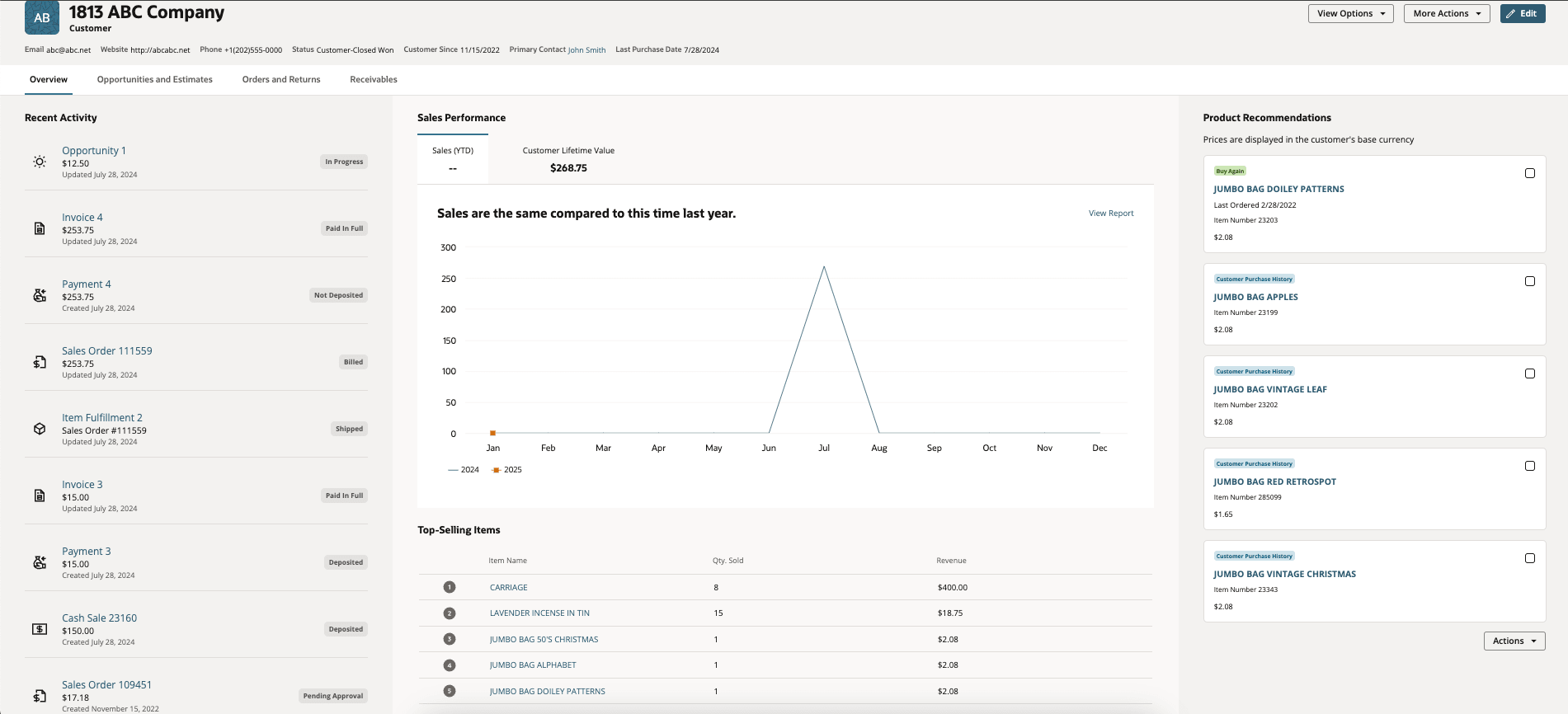Open JUMBO BAG ALPHABET item link
This screenshot has width=1568, height=714.
[x=533, y=665]
